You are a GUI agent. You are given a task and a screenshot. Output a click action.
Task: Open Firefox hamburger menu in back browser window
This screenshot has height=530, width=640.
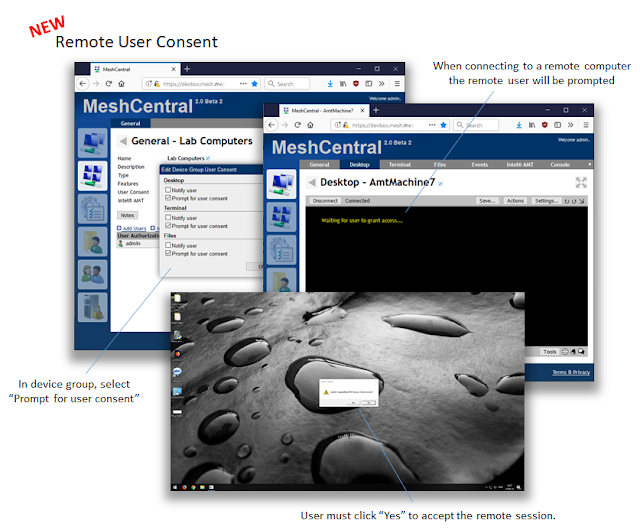[397, 84]
